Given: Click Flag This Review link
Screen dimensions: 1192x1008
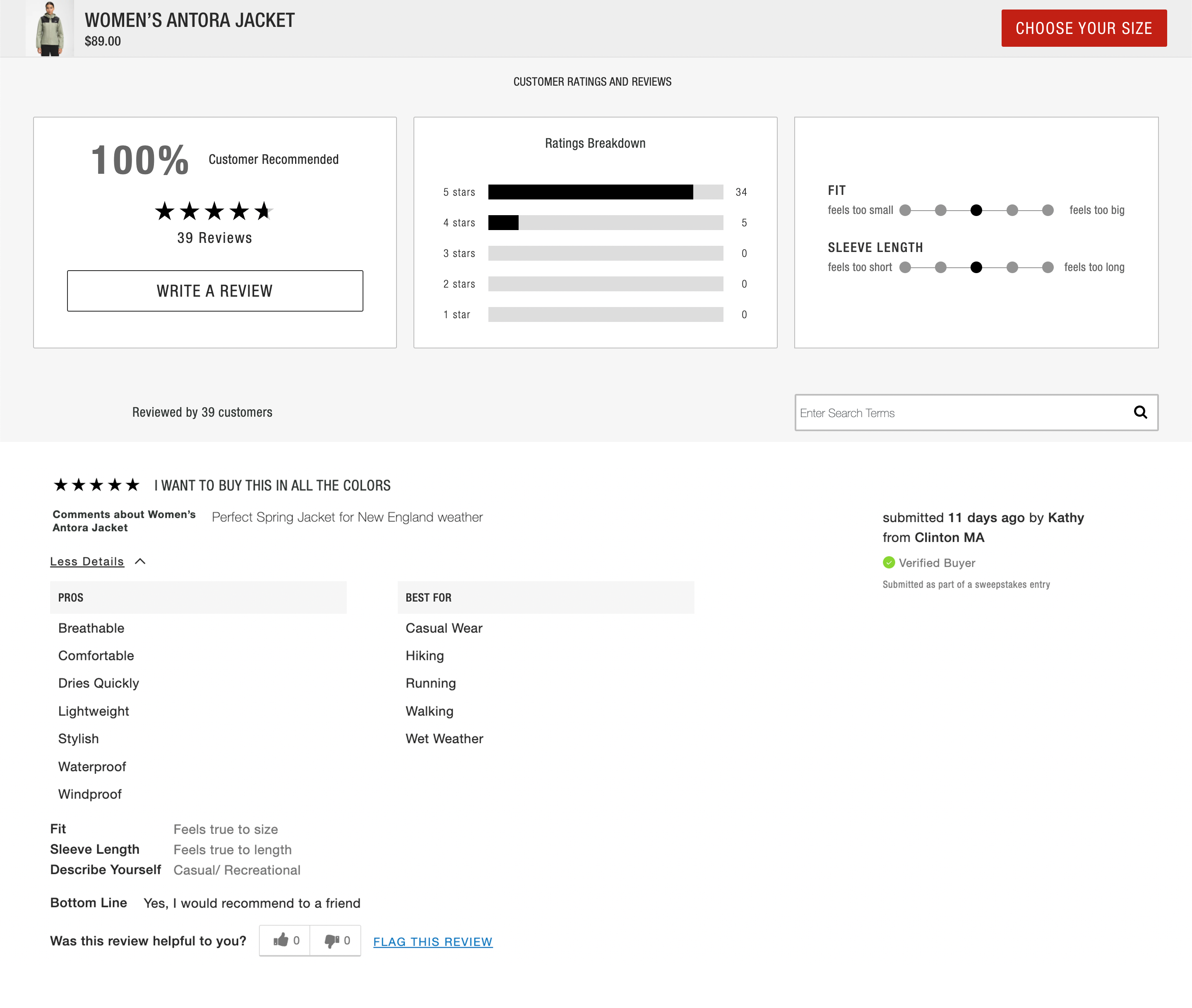Looking at the screenshot, I should pos(433,941).
